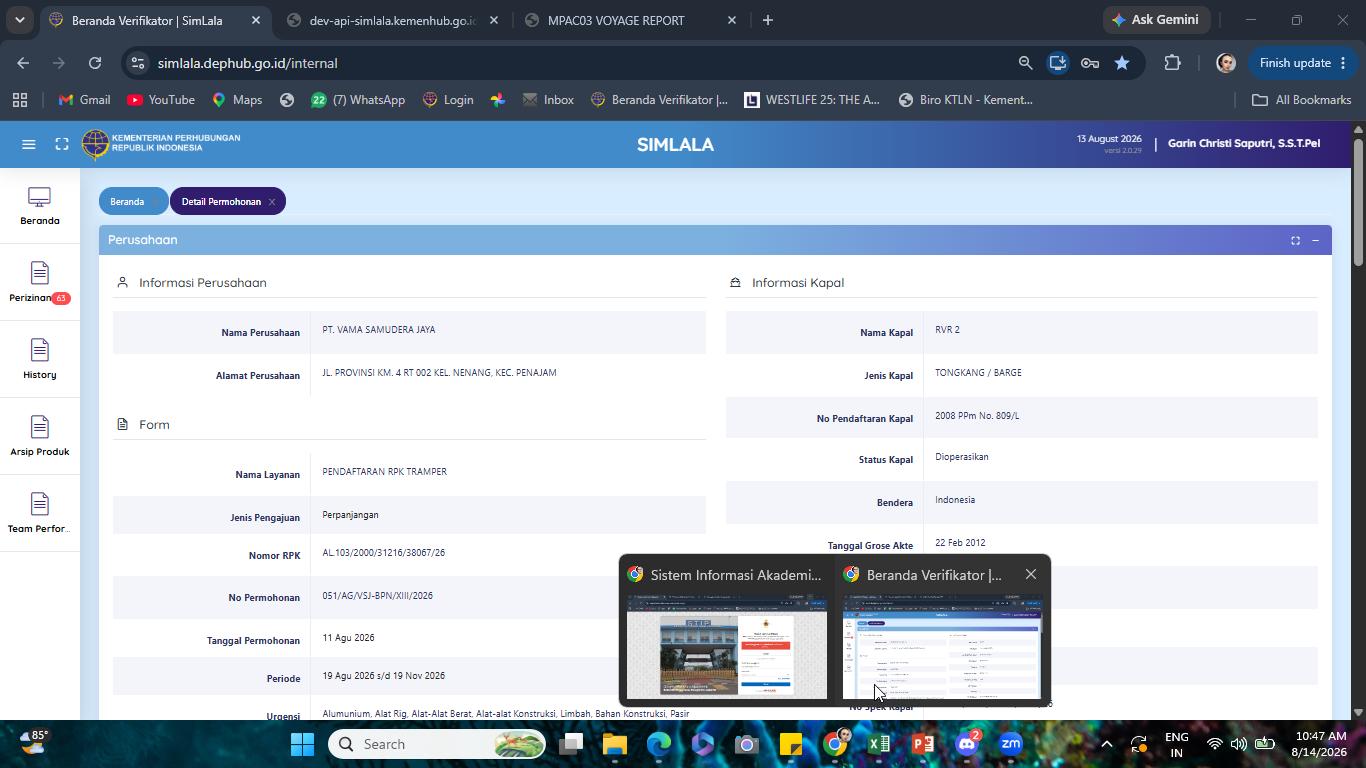Open the browser tab search dropdown arrow
The width and height of the screenshot is (1366, 768).
point(19,20)
